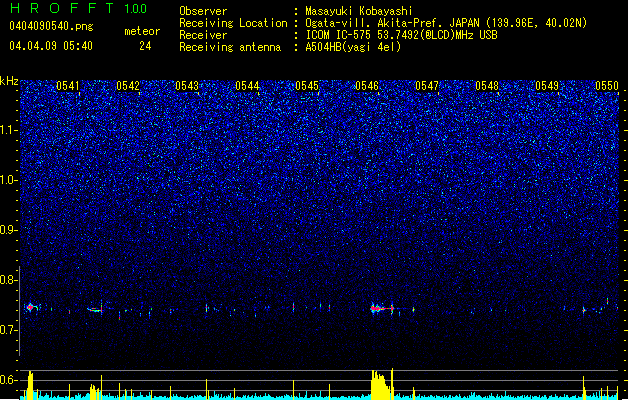The width and height of the screenshot is (629, 400).
Task: Click the 1.1 kHz axis label
Action: [x=9, y=130]
